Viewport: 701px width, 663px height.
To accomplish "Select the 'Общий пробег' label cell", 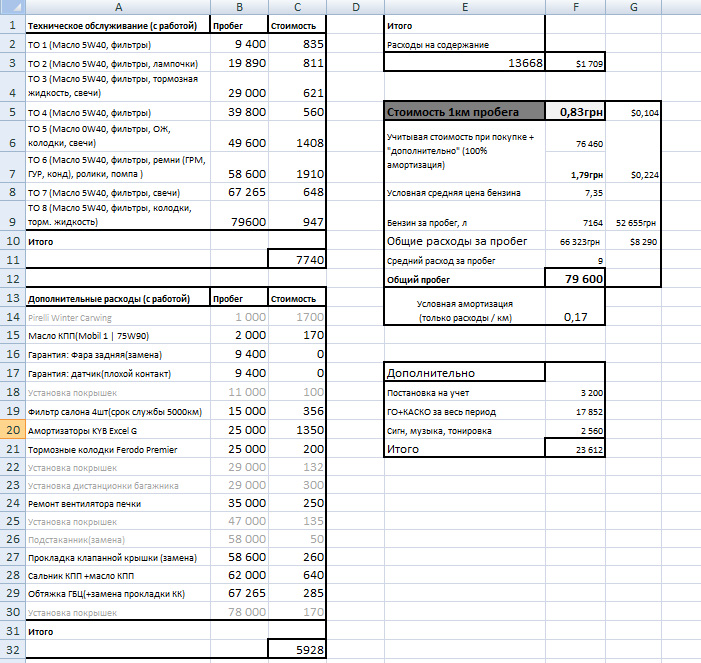I will [x=465, y=279].
